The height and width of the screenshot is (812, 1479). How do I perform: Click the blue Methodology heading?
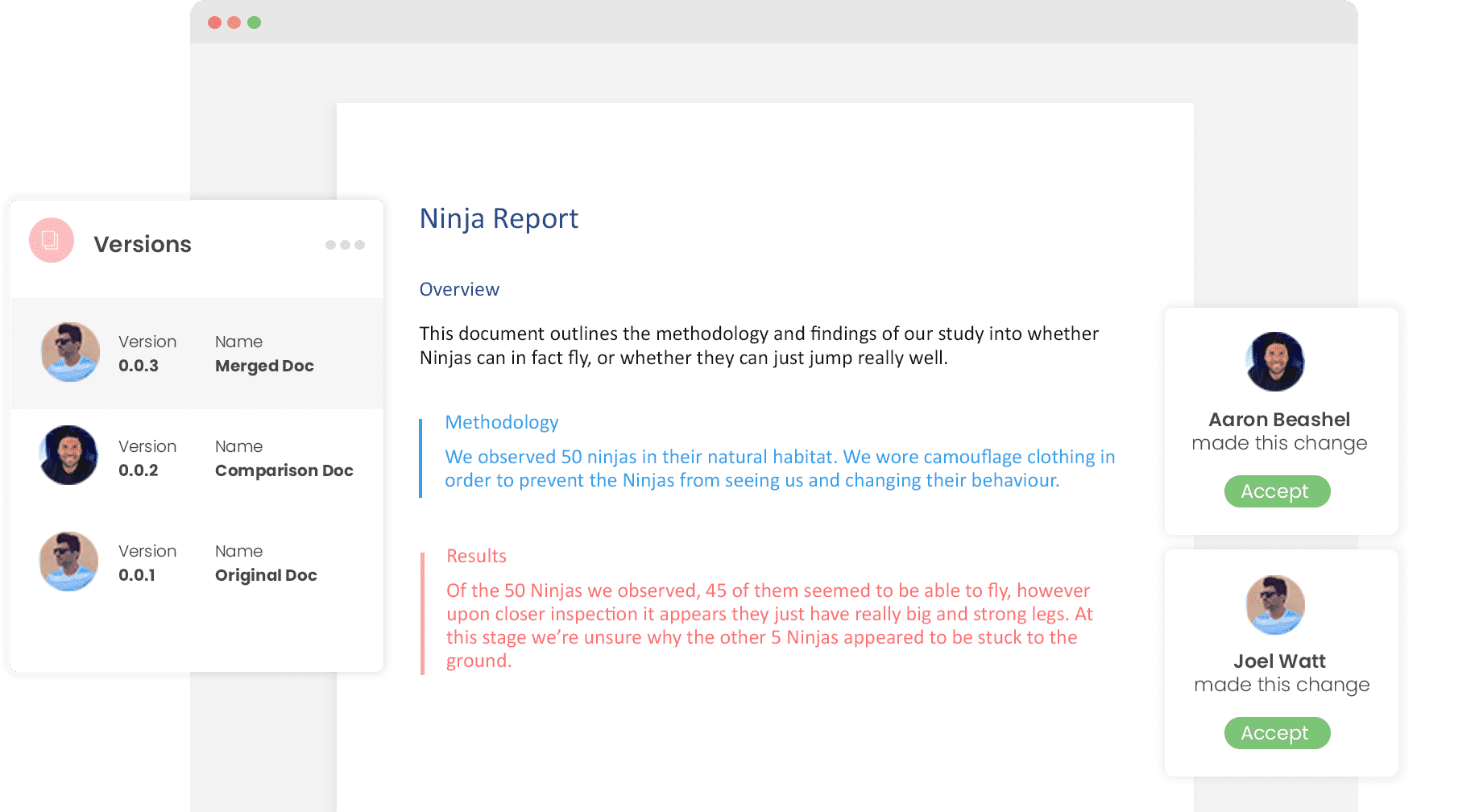(x=501, y=422)
